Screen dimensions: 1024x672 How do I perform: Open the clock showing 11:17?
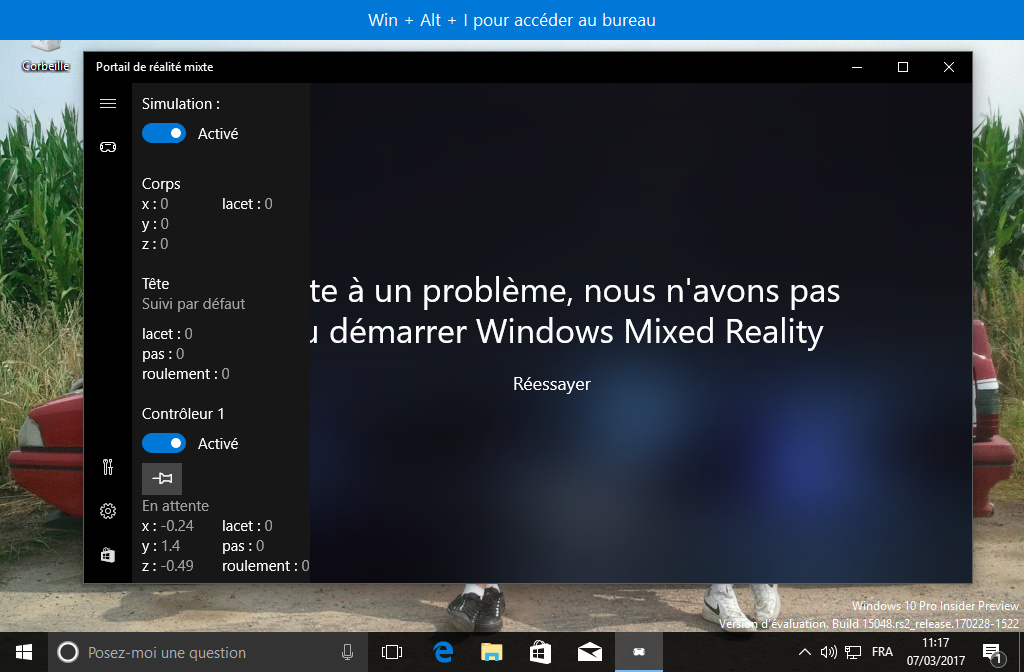pos(936,652)
